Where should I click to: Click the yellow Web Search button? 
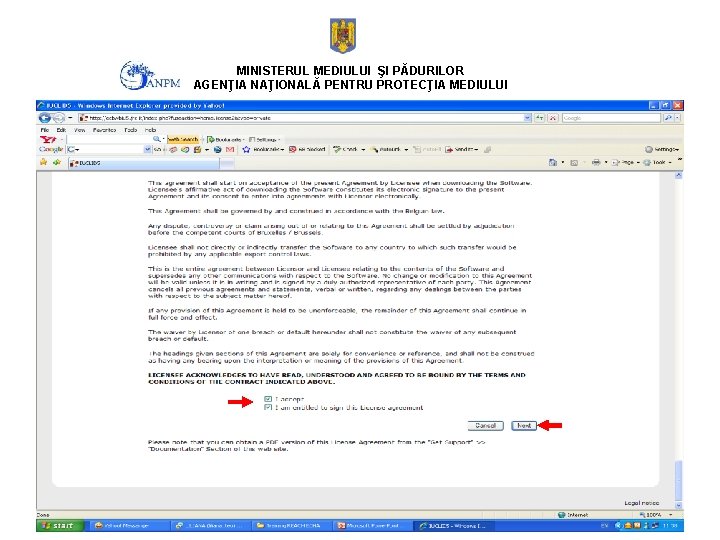click(x=183, y=139)
